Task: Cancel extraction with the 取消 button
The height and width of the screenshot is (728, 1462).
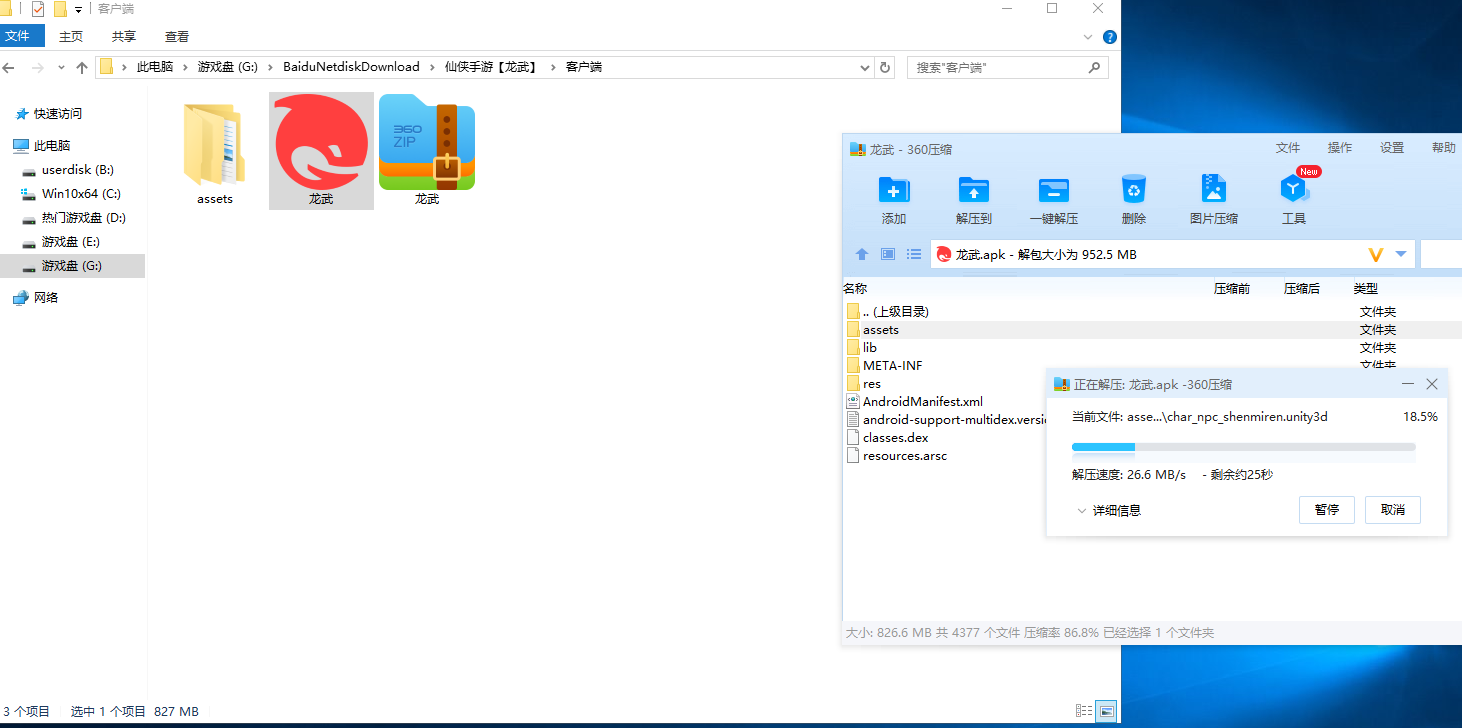Action: point(1392,510)
